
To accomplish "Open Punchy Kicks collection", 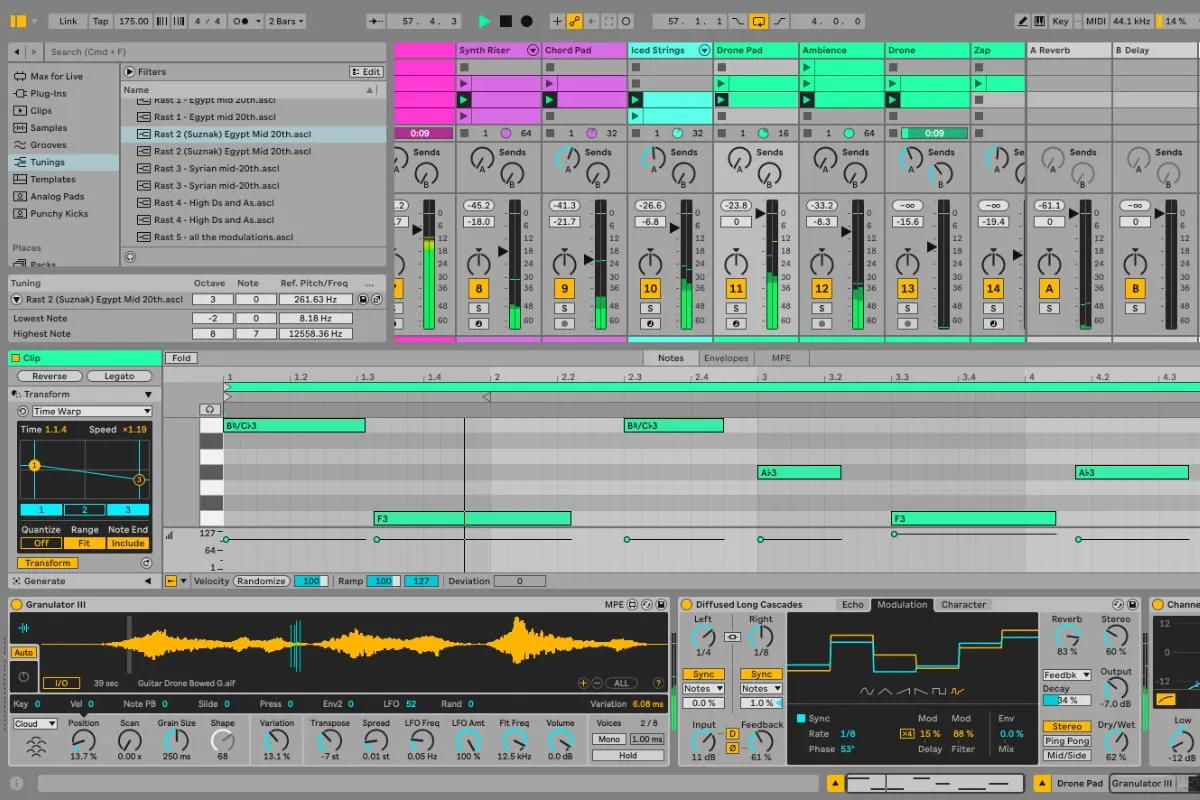I will point(59,213).
